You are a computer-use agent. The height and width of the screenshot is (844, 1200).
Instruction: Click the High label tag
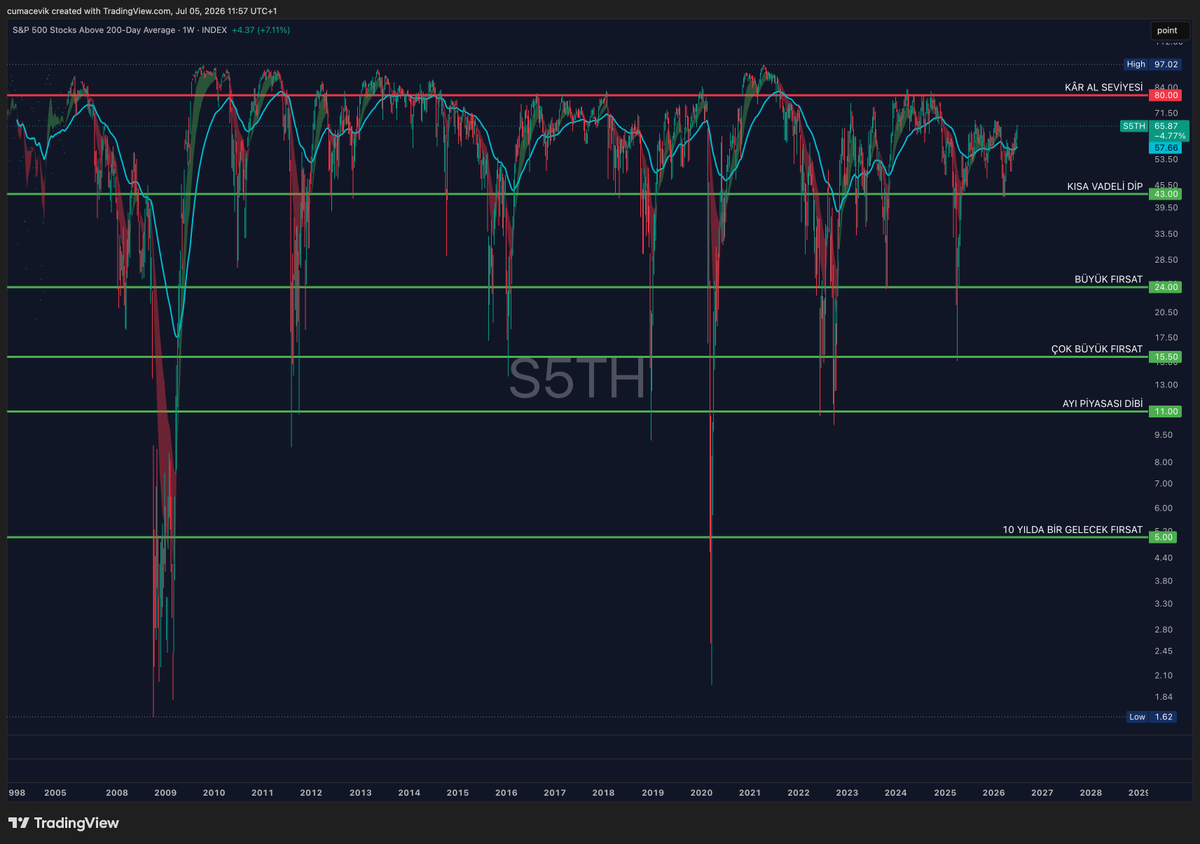(x=1136, y=64)
